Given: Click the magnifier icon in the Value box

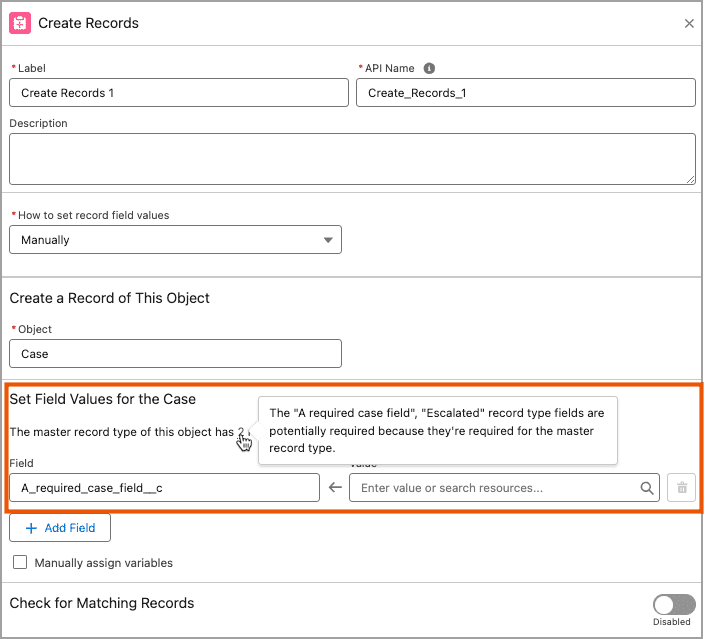Looking at the screenshot, I should pyautogui.click(x=648, y=488).
